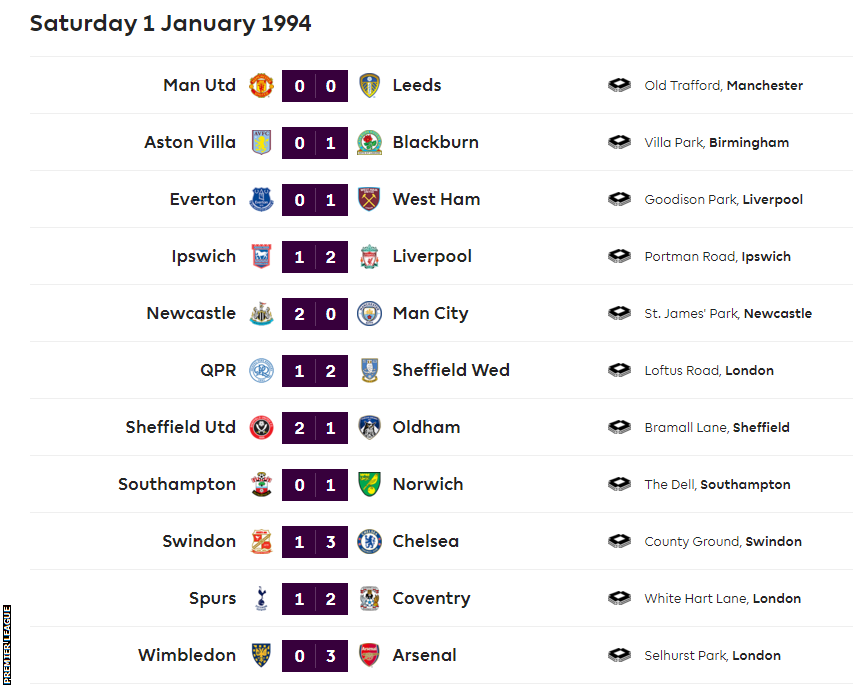This screenshot has width=853, height=688.
Task: Click the 2-0 Newcastle Man City scorebox
Action: pos(314,313)
